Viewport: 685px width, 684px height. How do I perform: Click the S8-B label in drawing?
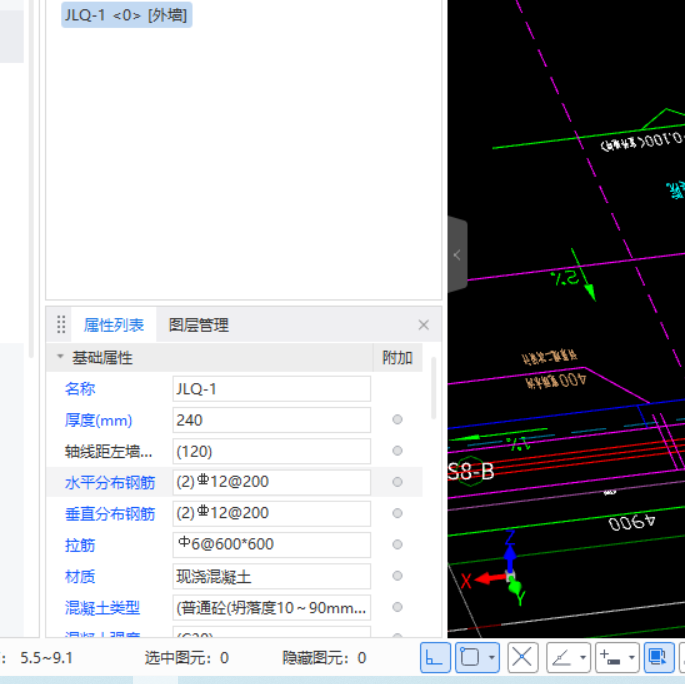[x=471, y=471]
